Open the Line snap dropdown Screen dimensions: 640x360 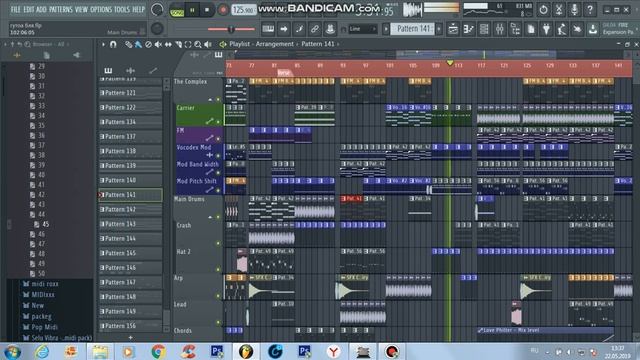[362, 29]
